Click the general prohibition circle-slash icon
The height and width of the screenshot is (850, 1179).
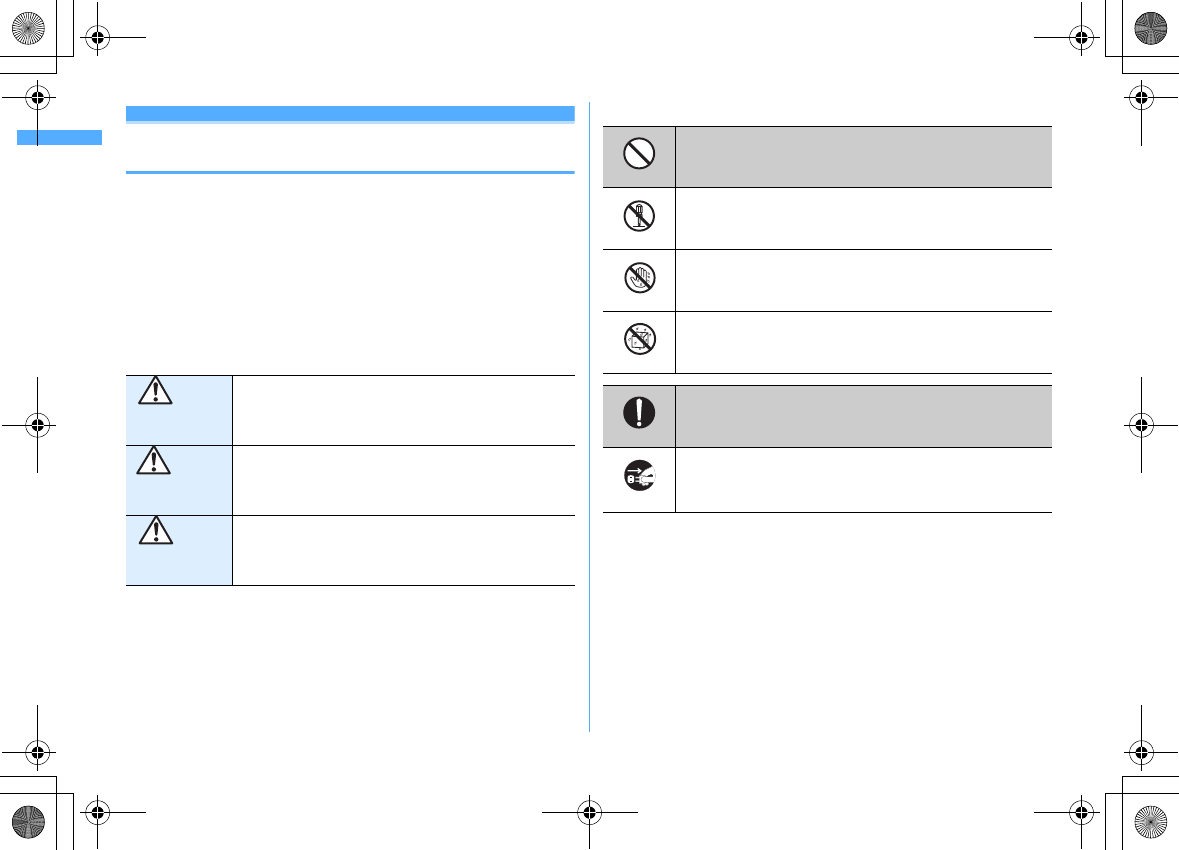click(641, 155)
